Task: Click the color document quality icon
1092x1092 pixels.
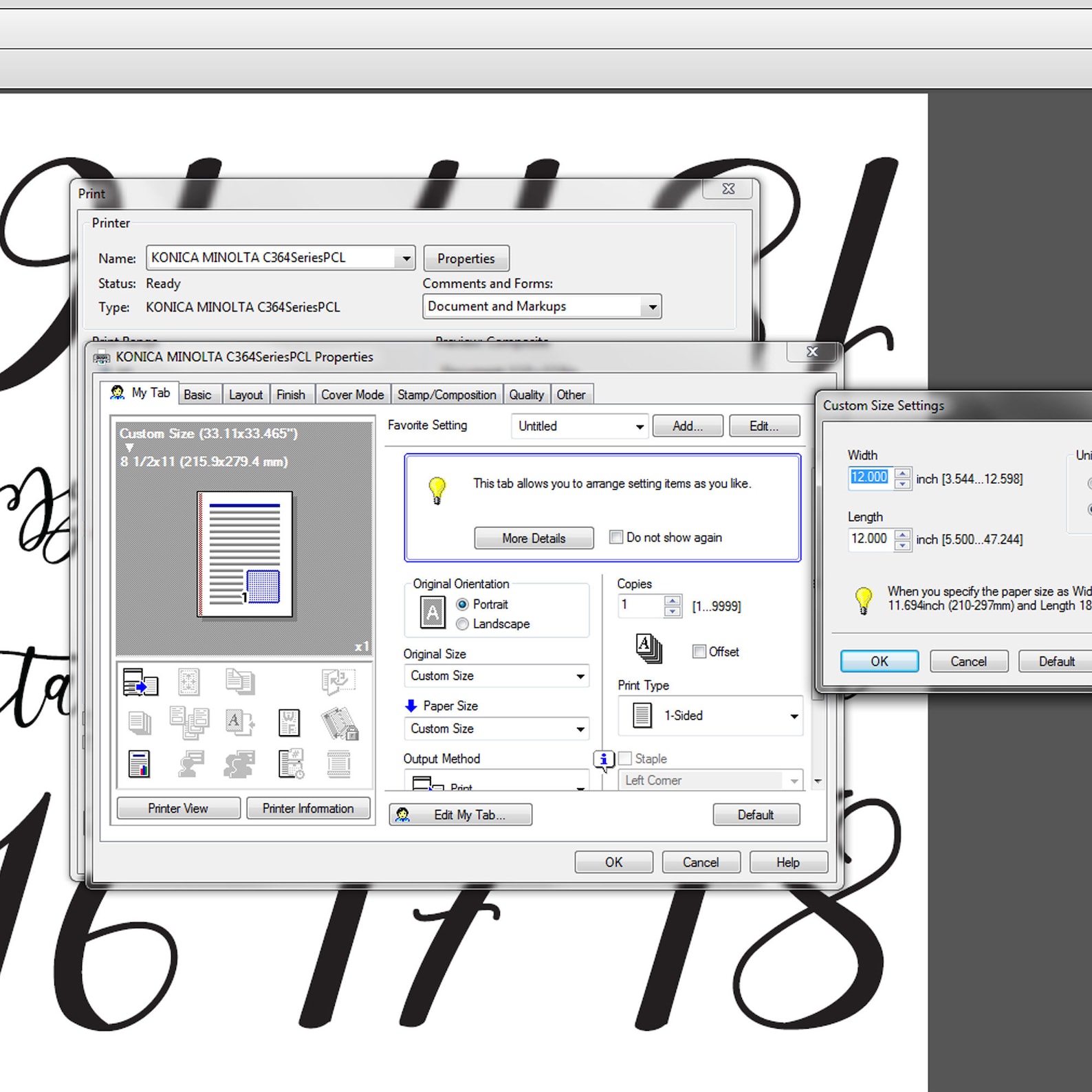Action: (x=139, y=764)
